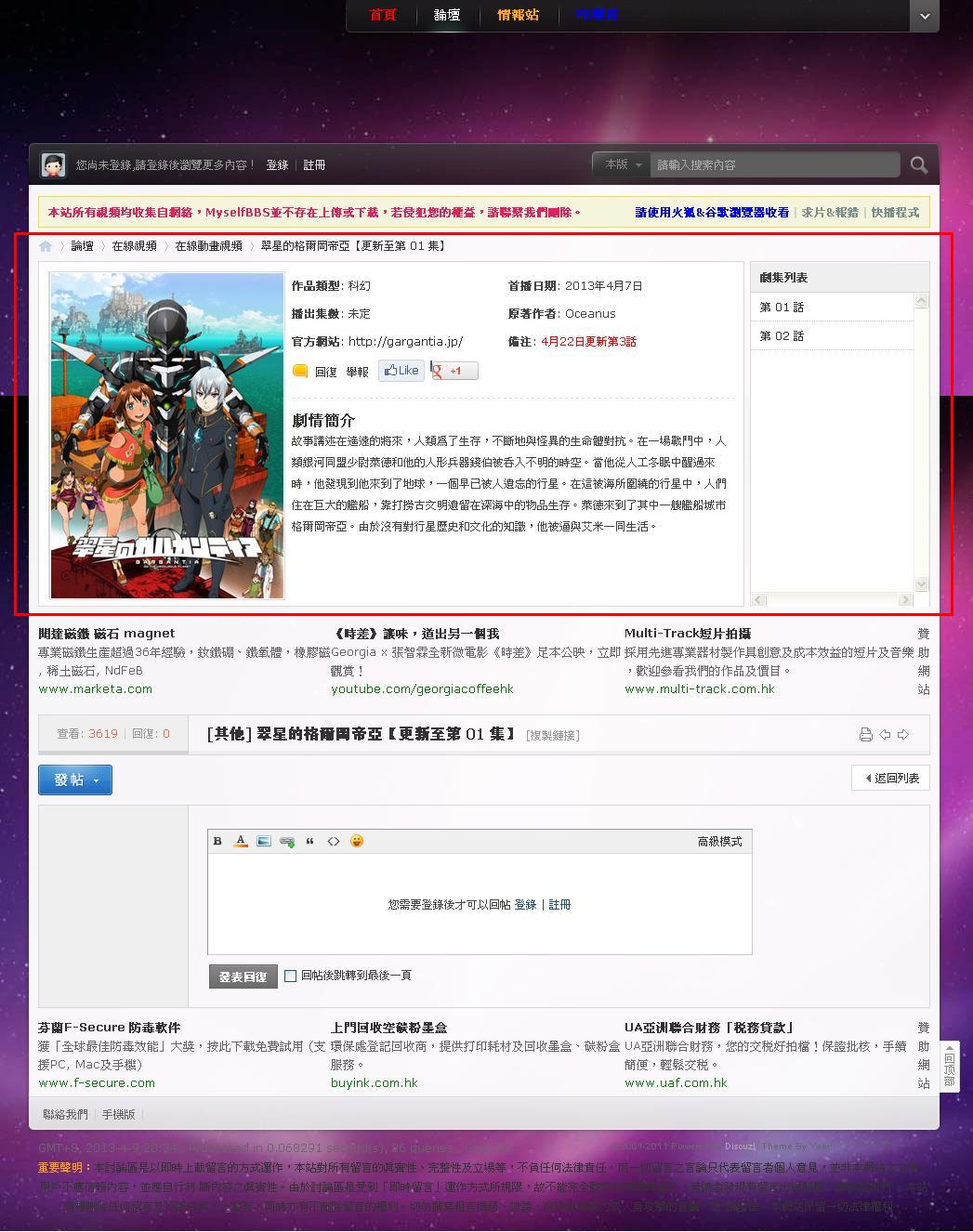Open the 首頁 nav tab

coord(383,15)
